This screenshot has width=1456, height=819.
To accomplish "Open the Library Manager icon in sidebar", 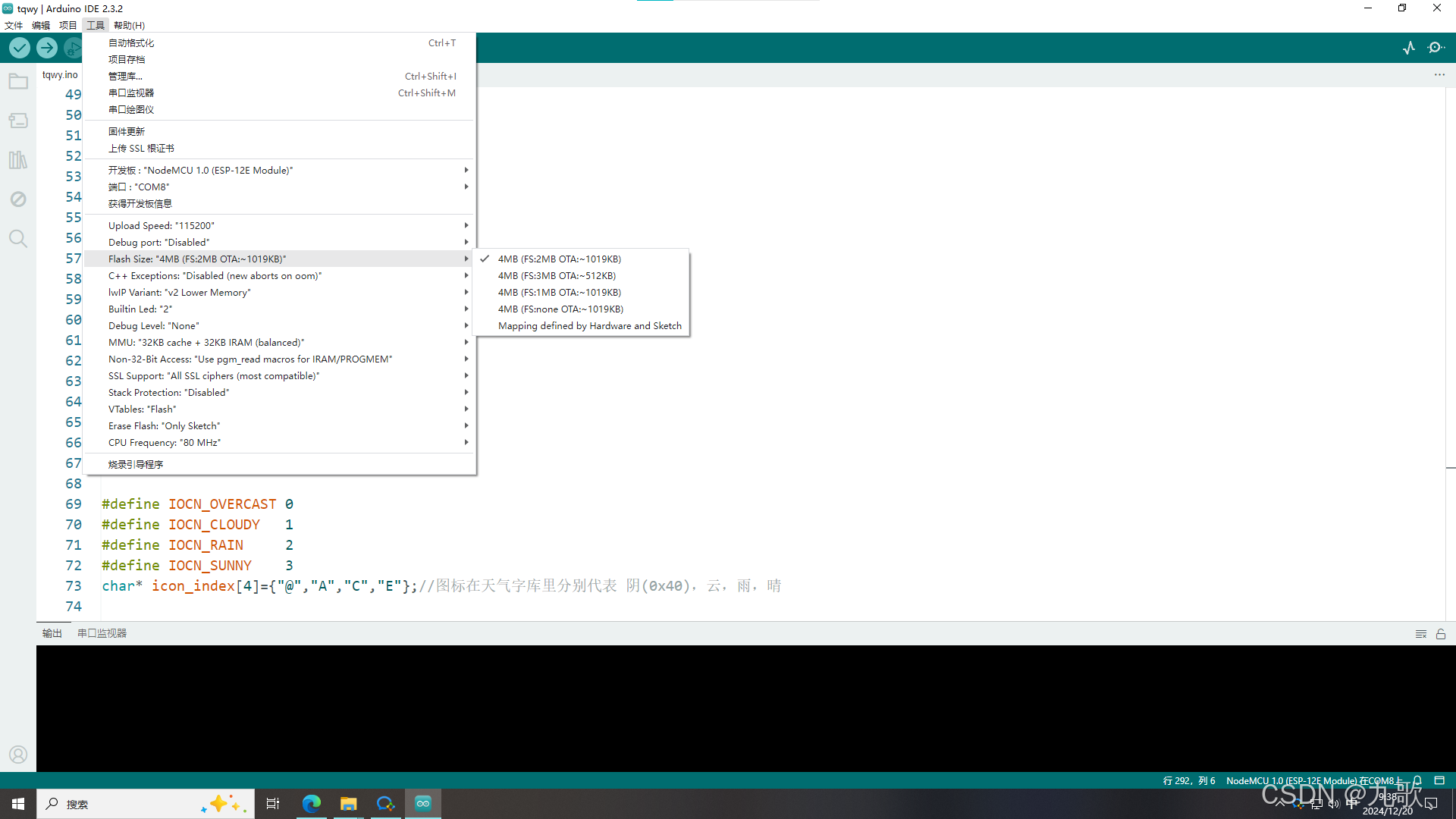I will 17,160.
